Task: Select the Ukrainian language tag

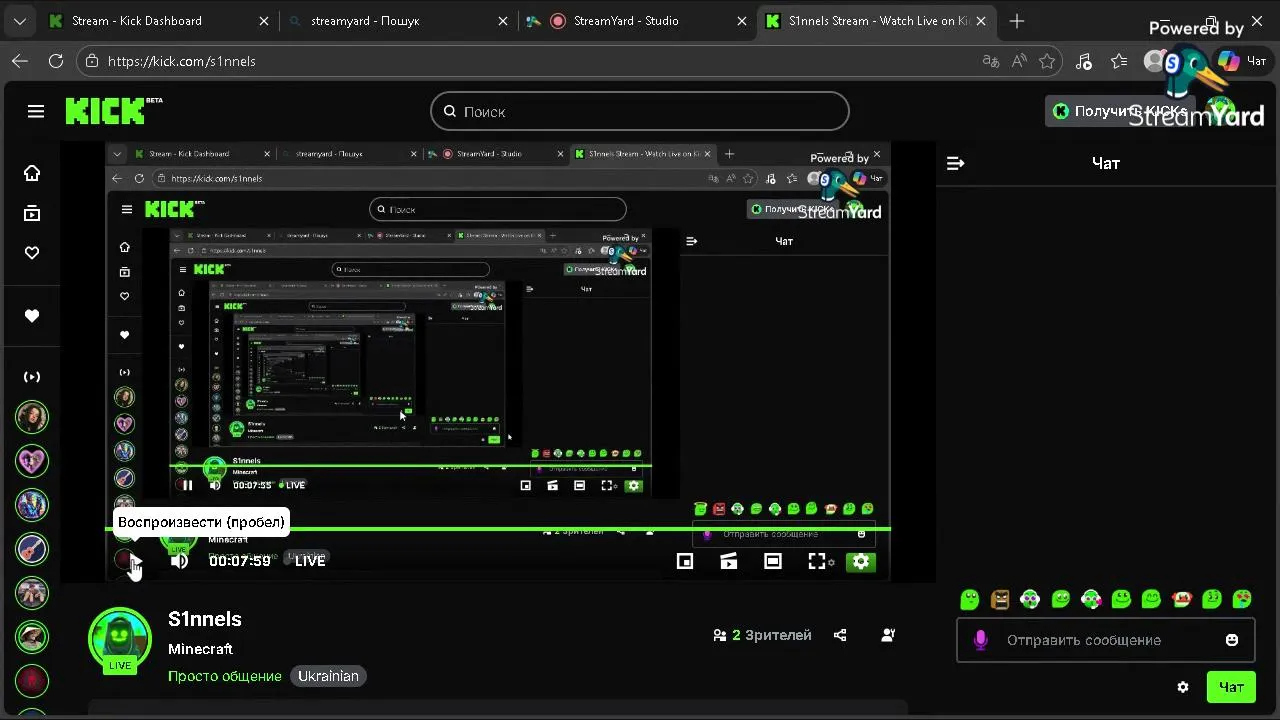Action: [328, 676]
